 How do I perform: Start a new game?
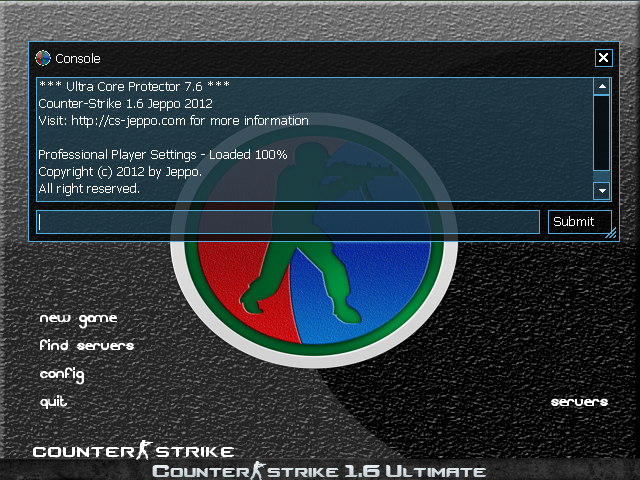(x=78, y=319)
